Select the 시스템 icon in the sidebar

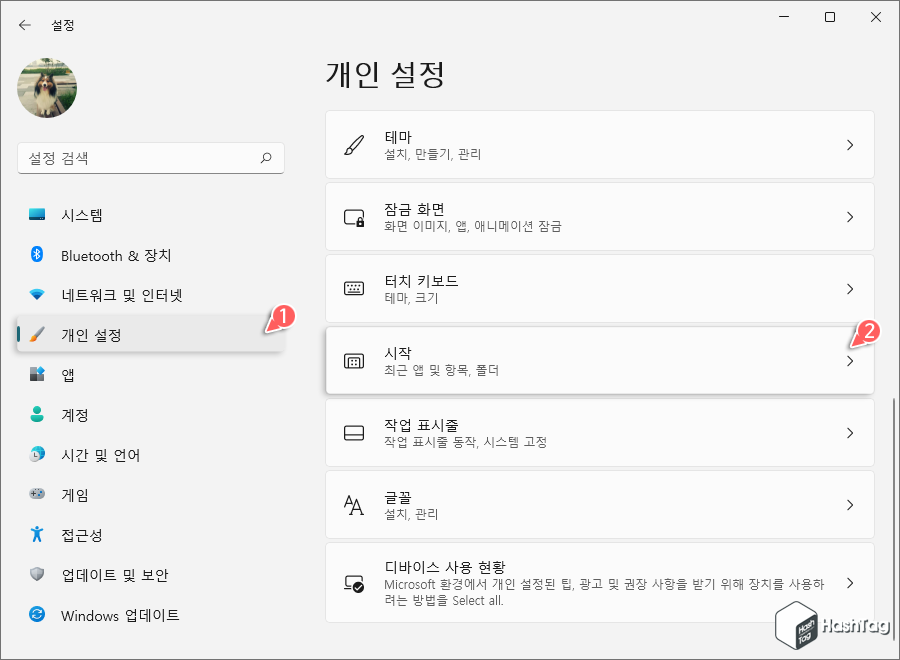37,215
